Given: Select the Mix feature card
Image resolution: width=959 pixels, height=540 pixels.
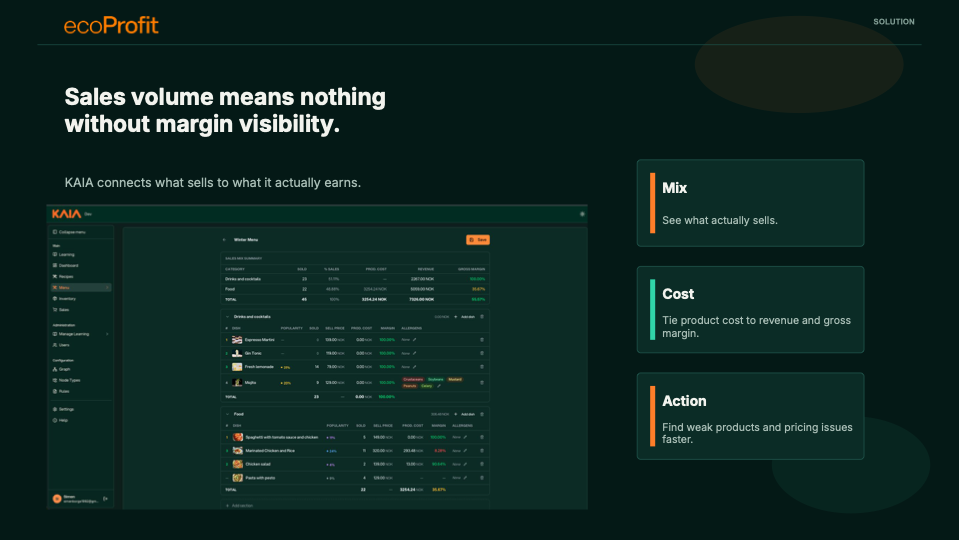Looking at the screenshot, I should coord(750,203).
